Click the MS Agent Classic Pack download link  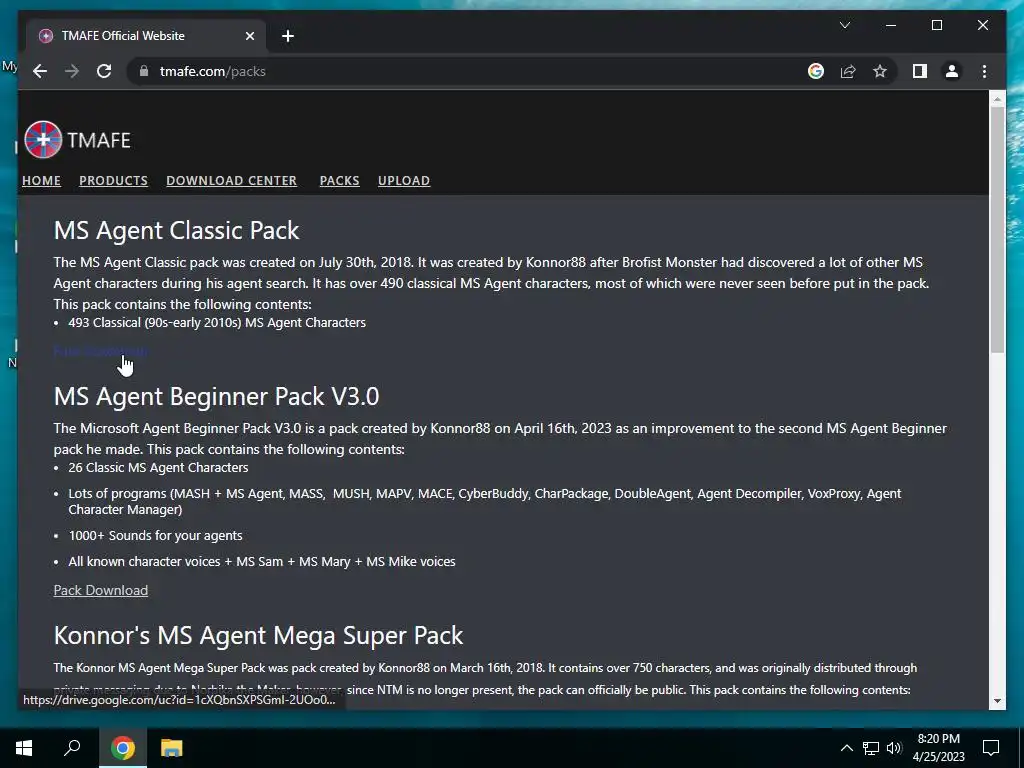pyautogui.click(x=101, y=351)
